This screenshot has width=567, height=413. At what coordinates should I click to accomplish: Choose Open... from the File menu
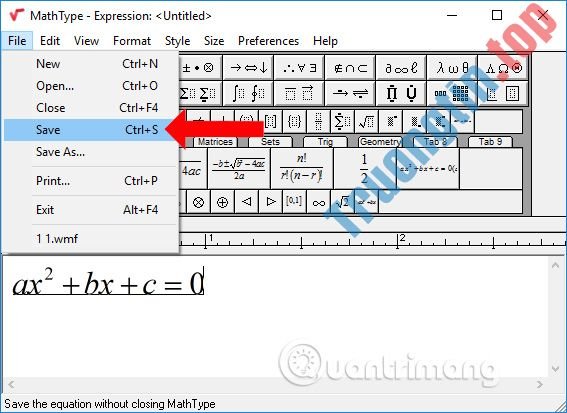pyautogui.click(x=91, y=86)
